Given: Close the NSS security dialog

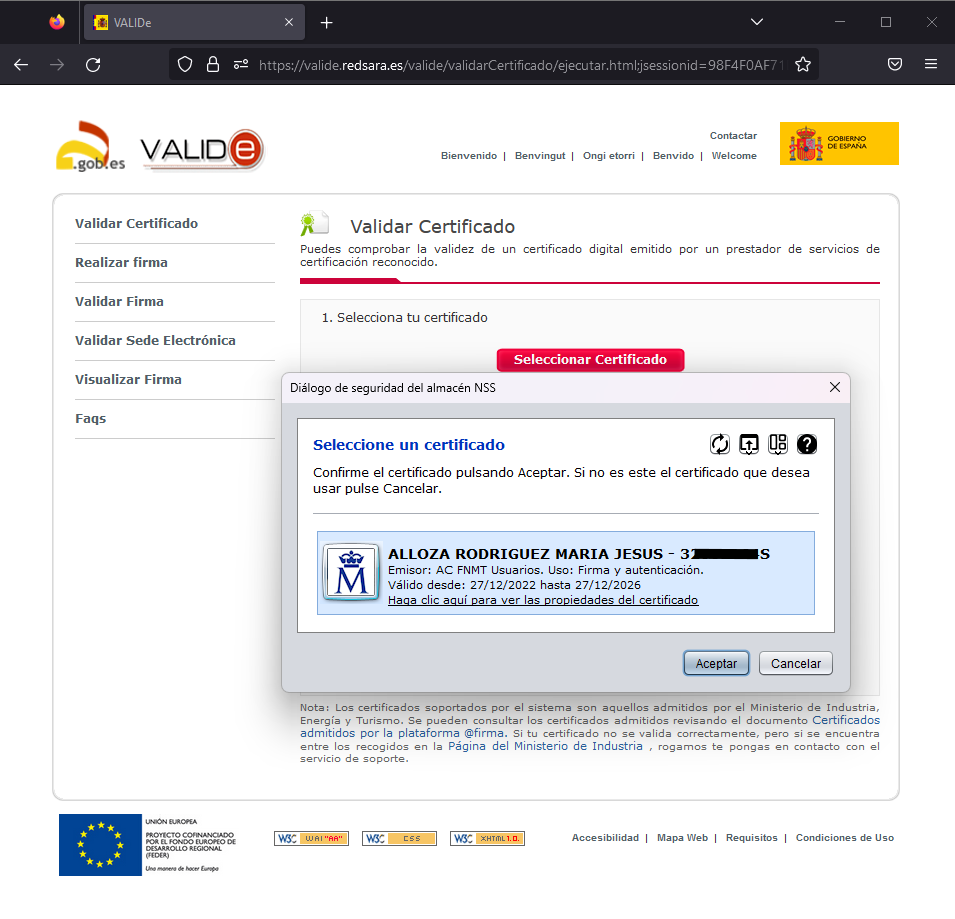Looking at the screenshot, I should pos(835,388).
